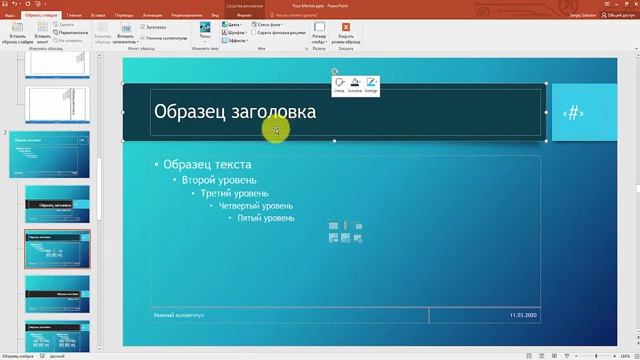
Task: Switch to slide sorter view in status bar
Action: click(x=542, y=356)
